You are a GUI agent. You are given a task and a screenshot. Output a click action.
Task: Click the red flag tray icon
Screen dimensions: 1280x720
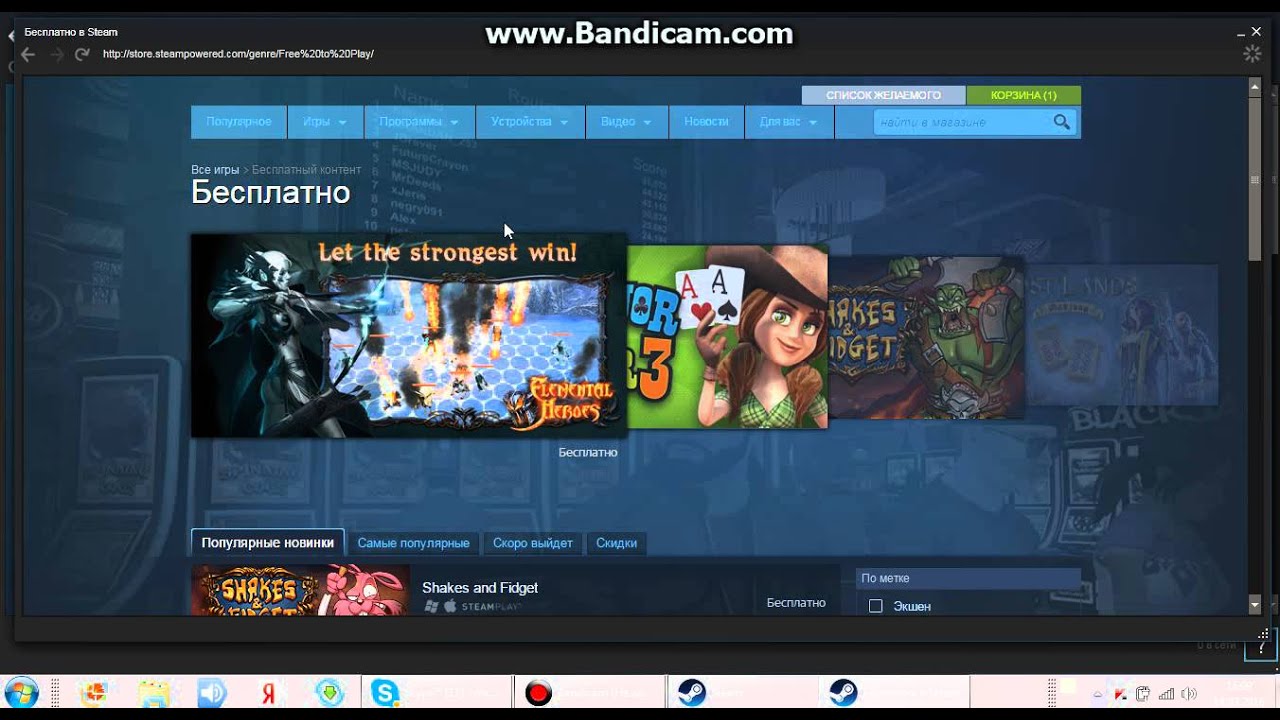(1121, 694)
